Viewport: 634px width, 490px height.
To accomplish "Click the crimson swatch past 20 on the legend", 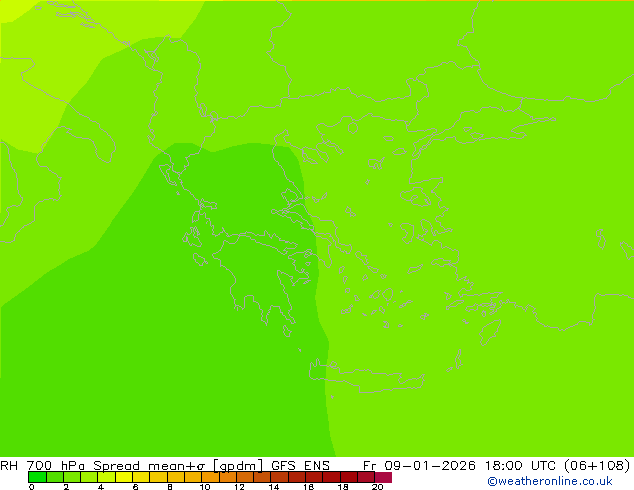I will coord(383,477).
